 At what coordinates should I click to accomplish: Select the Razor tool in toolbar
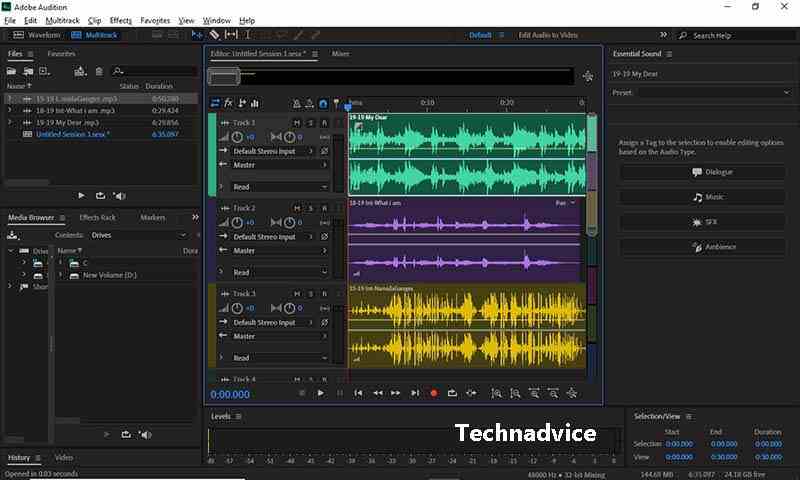214,35
